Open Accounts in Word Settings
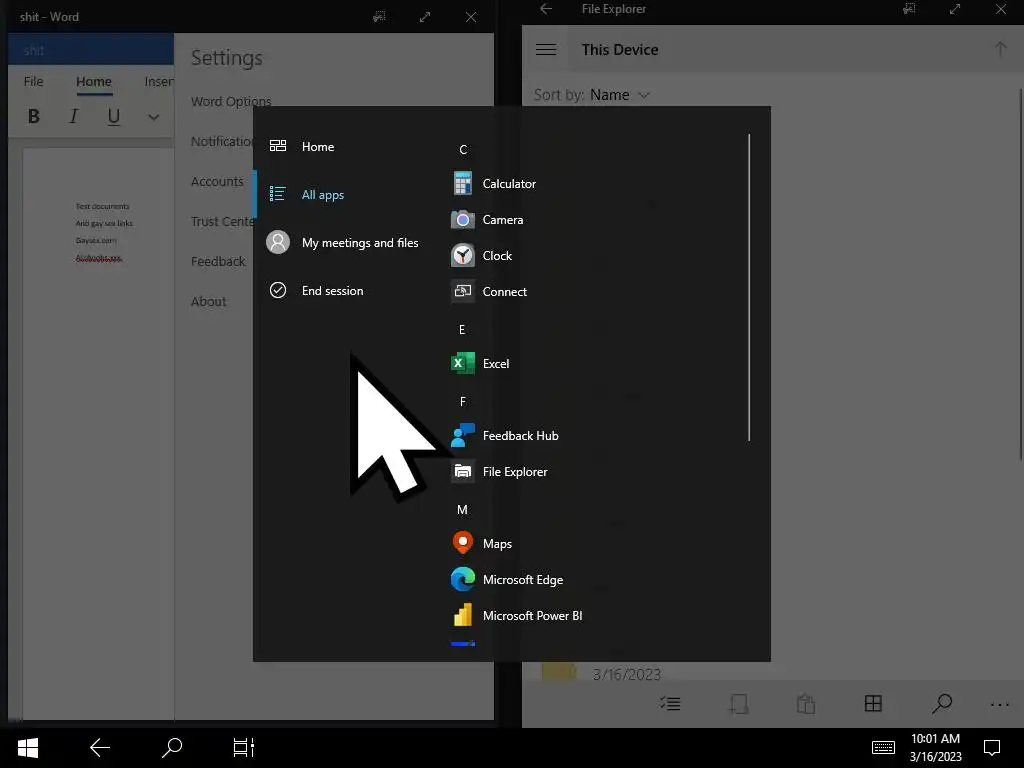Viewport: 1024px width, 768px height. [217, 181]
